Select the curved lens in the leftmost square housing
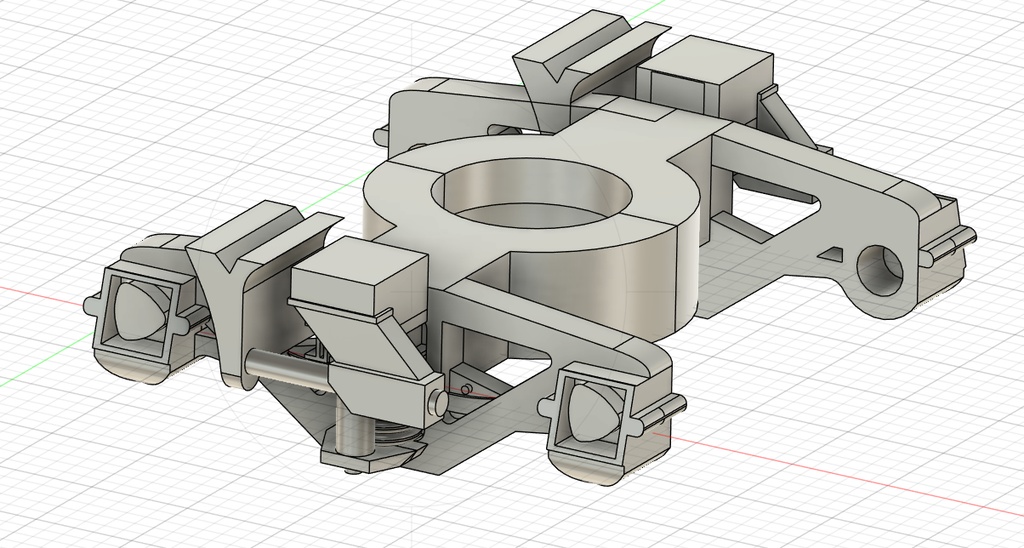This screenshot has height=548, width=1024. (x=140, y=310)
